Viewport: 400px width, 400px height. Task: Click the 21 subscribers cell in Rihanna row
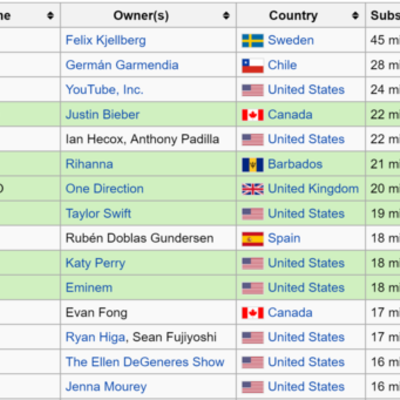click(383, 164)
